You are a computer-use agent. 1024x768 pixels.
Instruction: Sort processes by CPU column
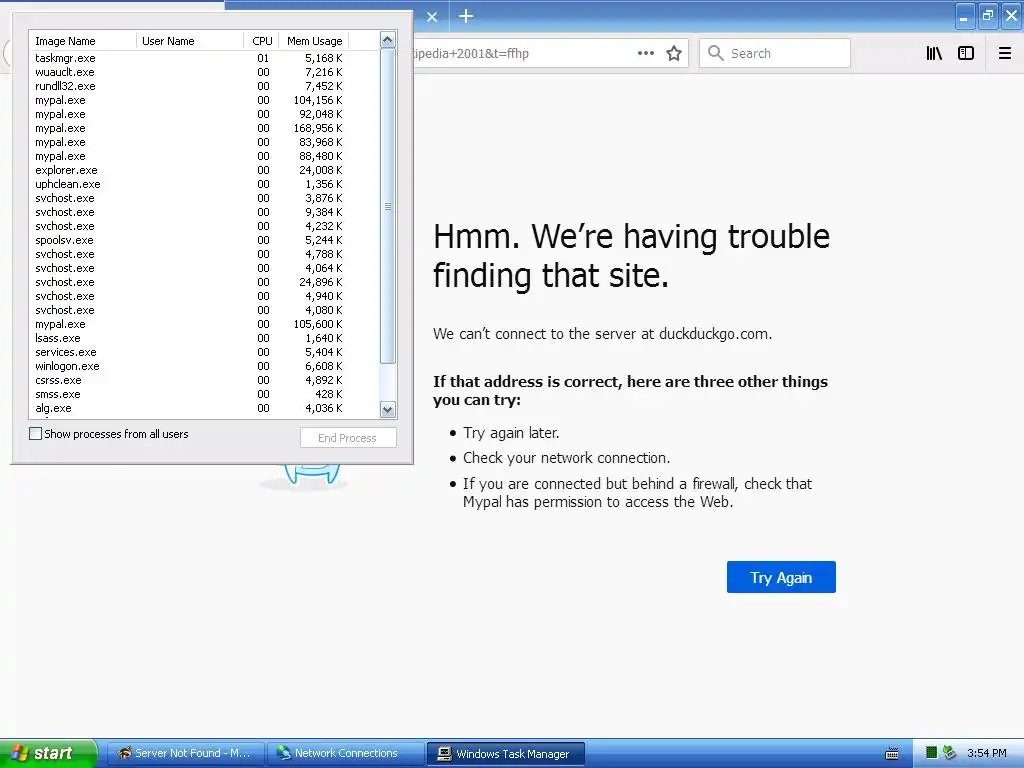click(x=261, y=40)
